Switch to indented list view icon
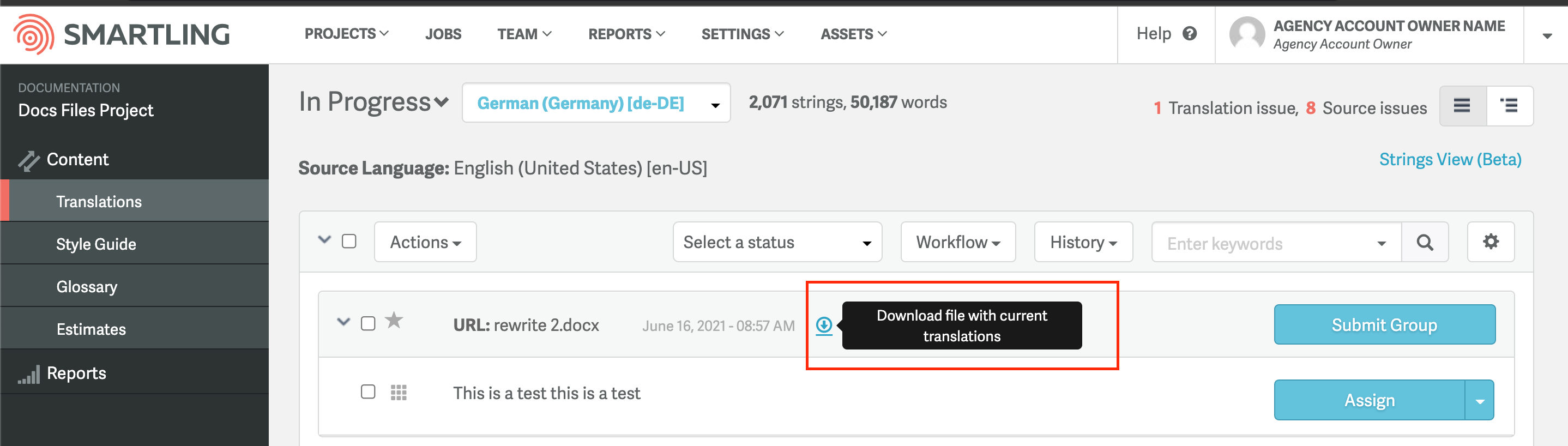Viewport: 1568px width, 446px height. click(1509, 106)
